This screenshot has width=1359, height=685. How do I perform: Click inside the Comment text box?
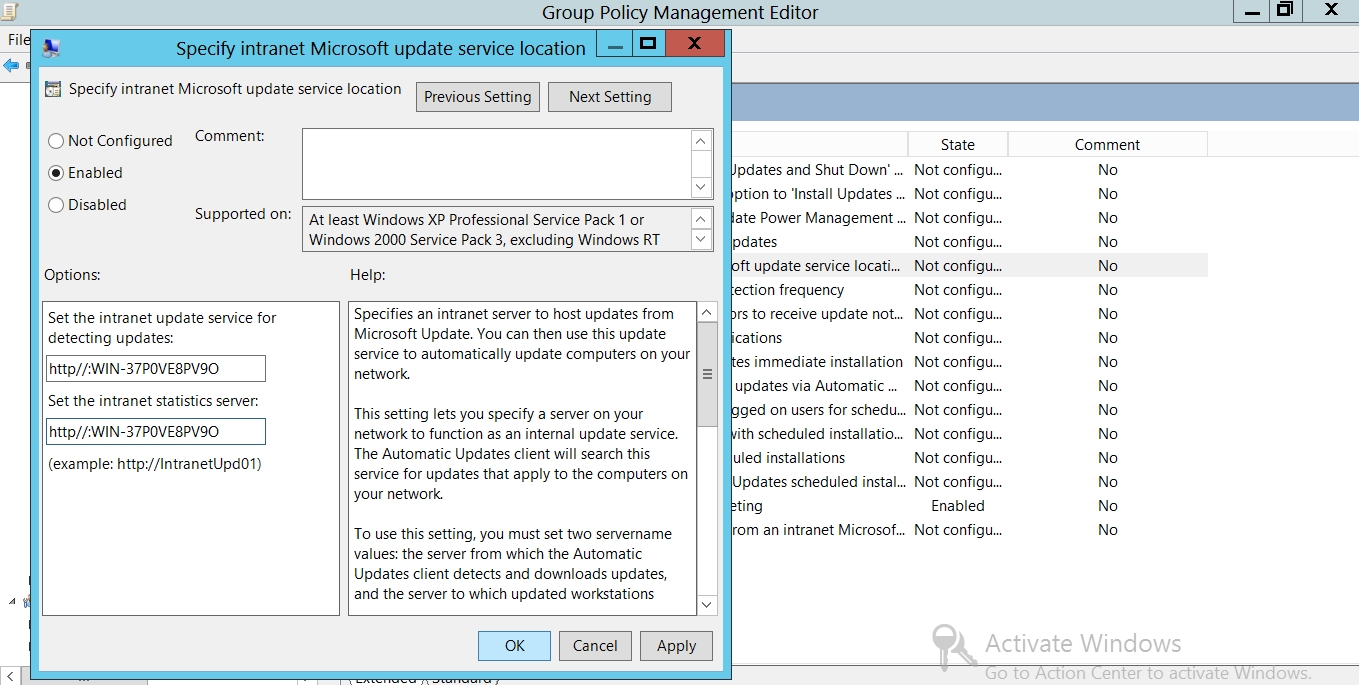497,164
